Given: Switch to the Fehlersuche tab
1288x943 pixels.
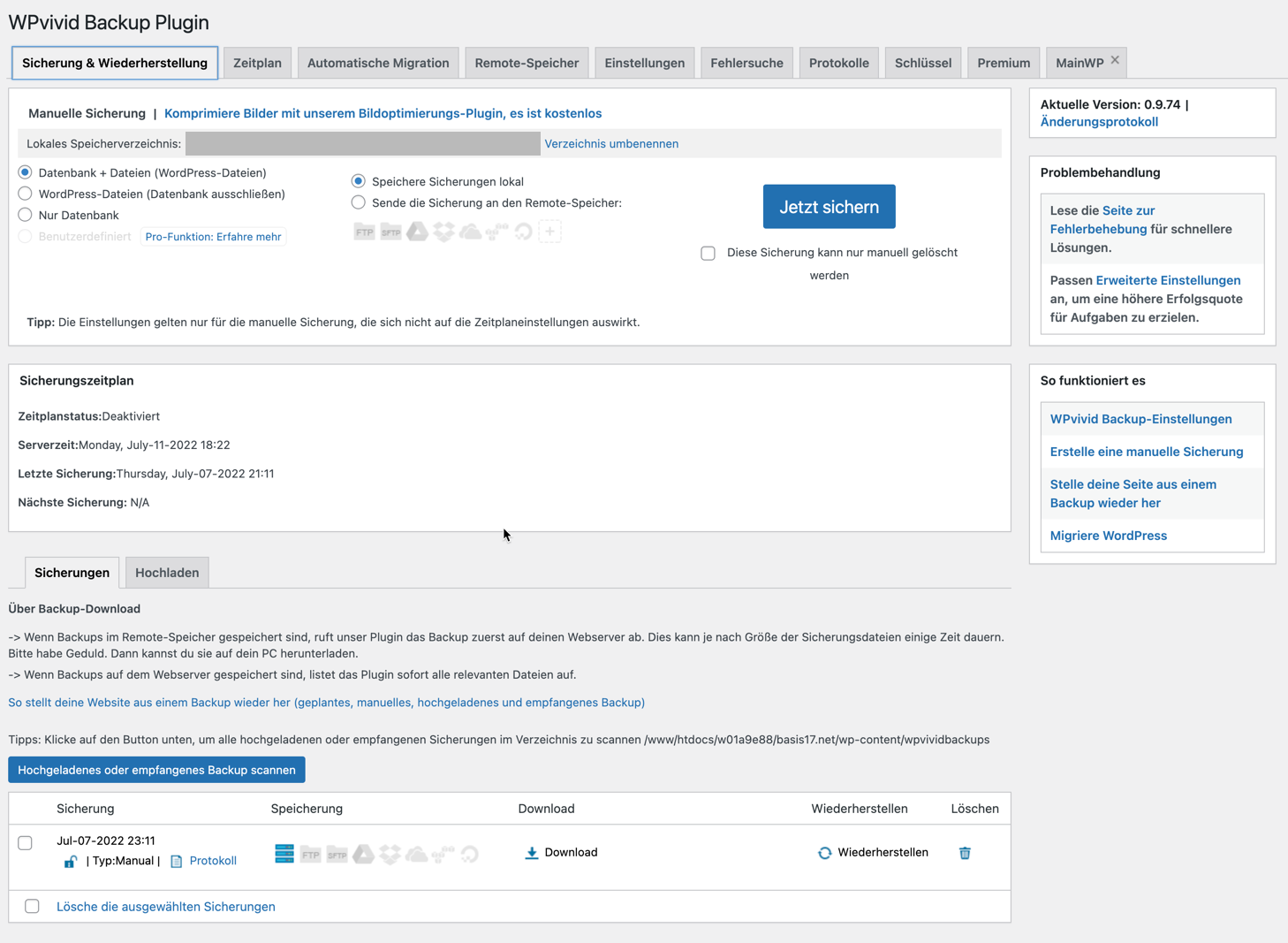Looking at the screenshot, I should [x=746, y=63].
